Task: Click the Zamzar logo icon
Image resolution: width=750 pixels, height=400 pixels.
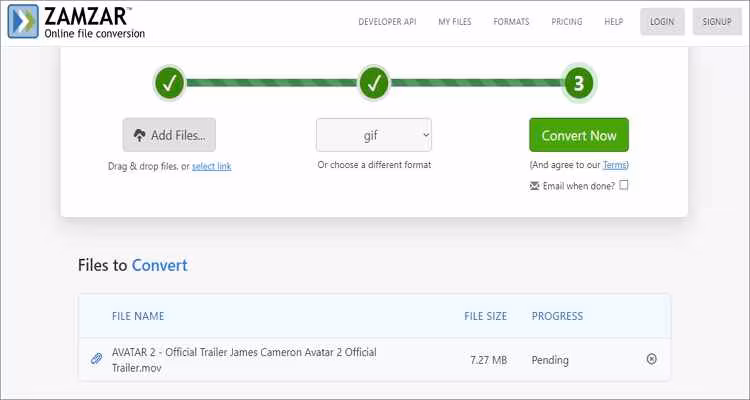Action: (x=23, y=21)
